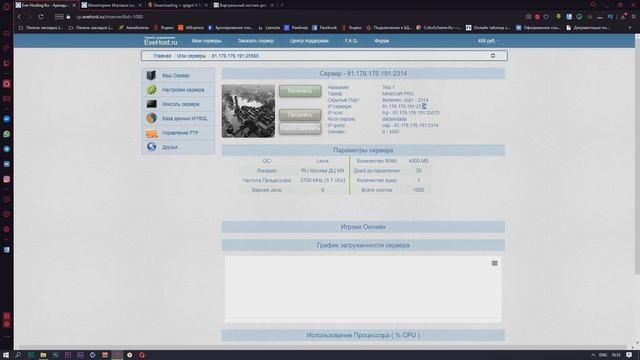The image size is (640, 360).
Task: Open "Настройки сервера" sidebar link
Action: [183, 90]
